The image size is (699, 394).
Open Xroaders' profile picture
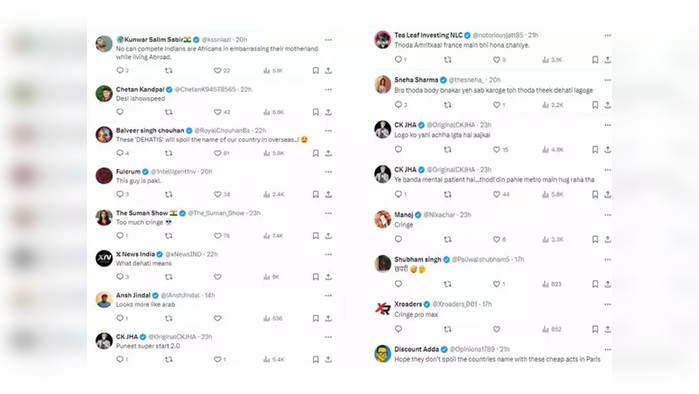pyautogui.click(x=382, y=308)
